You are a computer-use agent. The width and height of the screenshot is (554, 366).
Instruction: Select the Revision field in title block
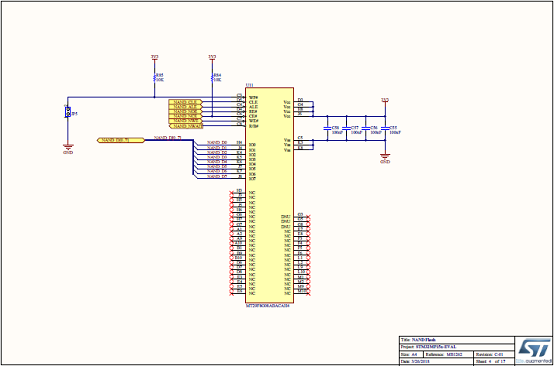(x=494, y=354)
